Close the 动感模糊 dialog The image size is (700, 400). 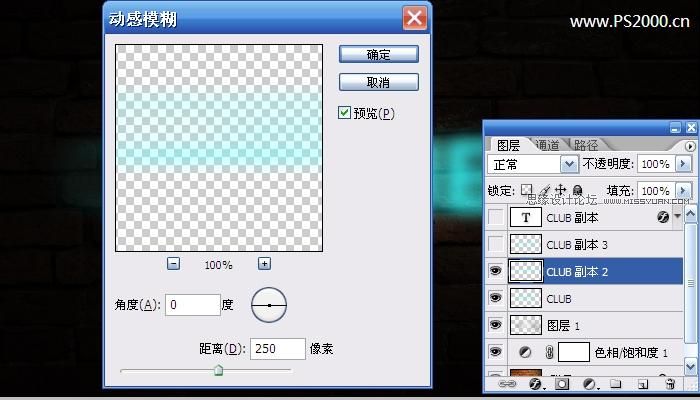415,18
